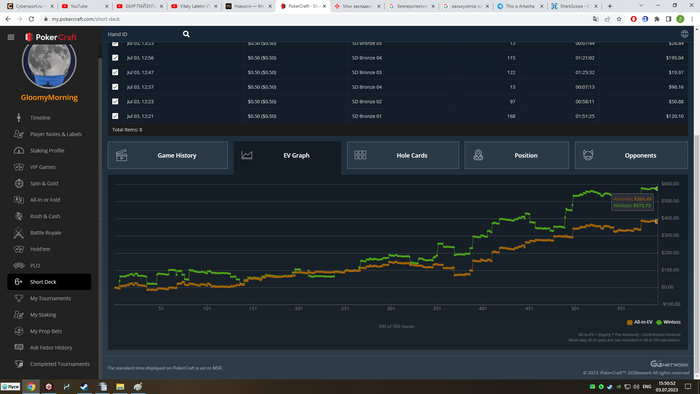
Task: Open Completed Tournaments
Action: 59,364
